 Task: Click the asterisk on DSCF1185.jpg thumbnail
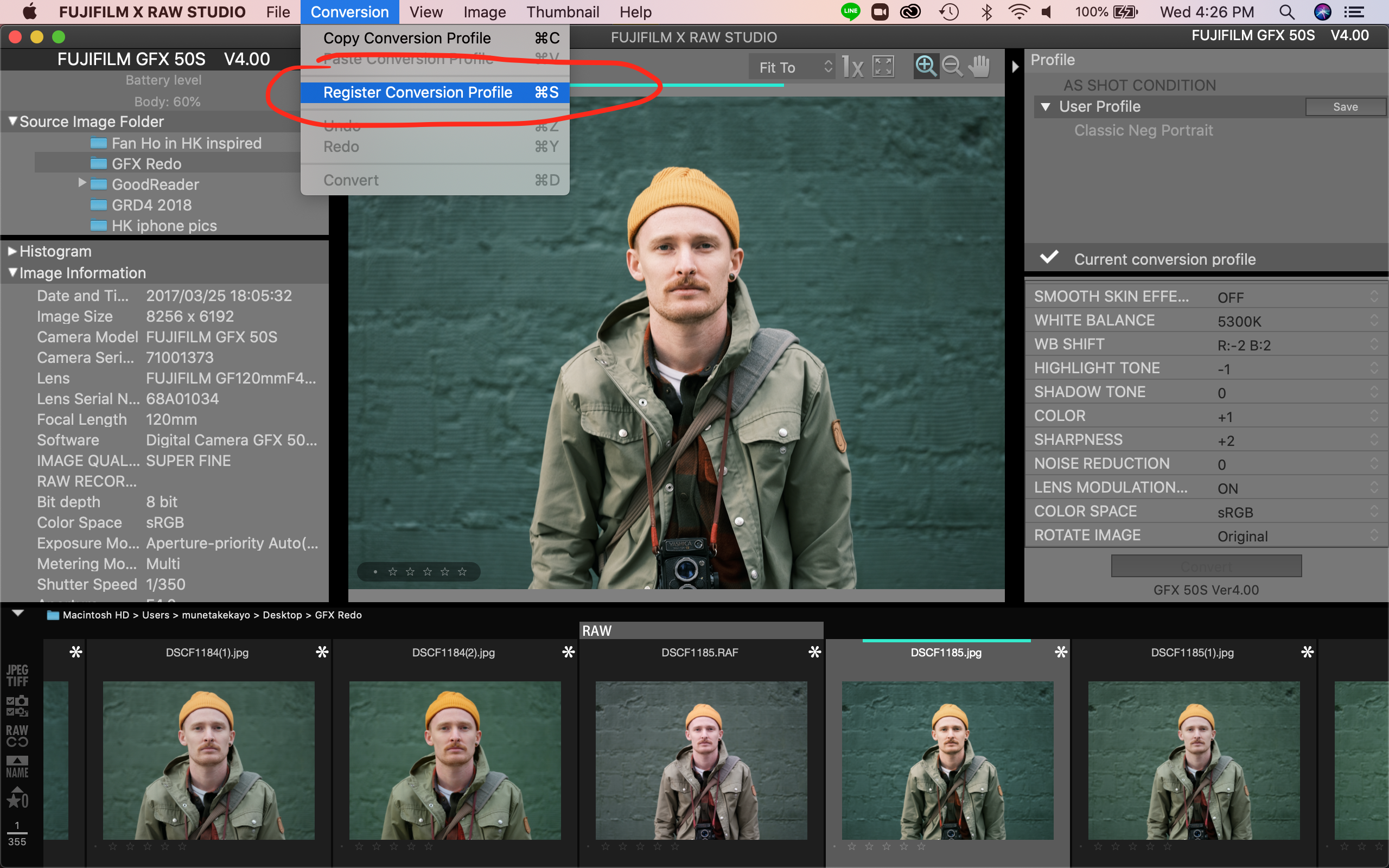tap(1061, 652)
